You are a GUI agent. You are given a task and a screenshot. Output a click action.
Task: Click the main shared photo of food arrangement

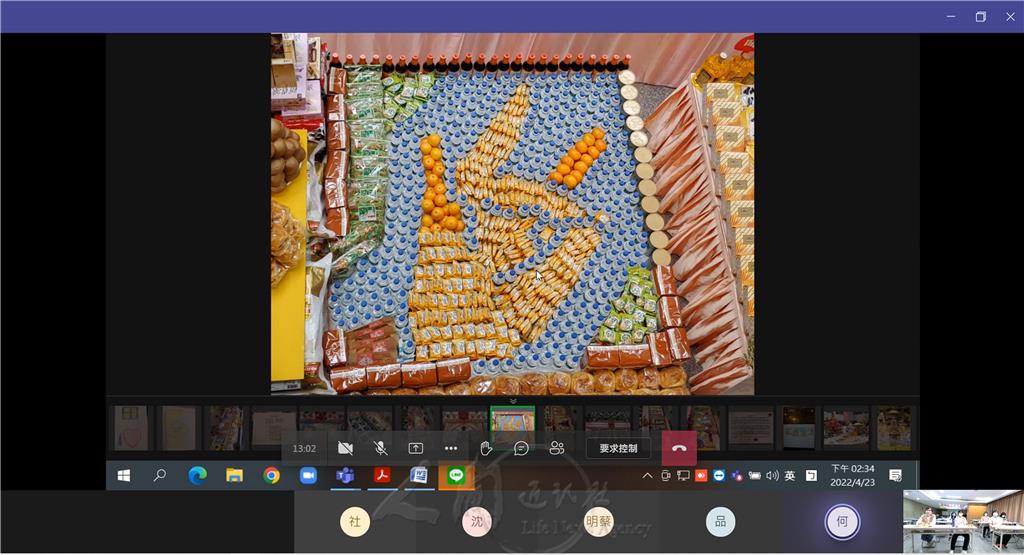(x=513, y=214)
